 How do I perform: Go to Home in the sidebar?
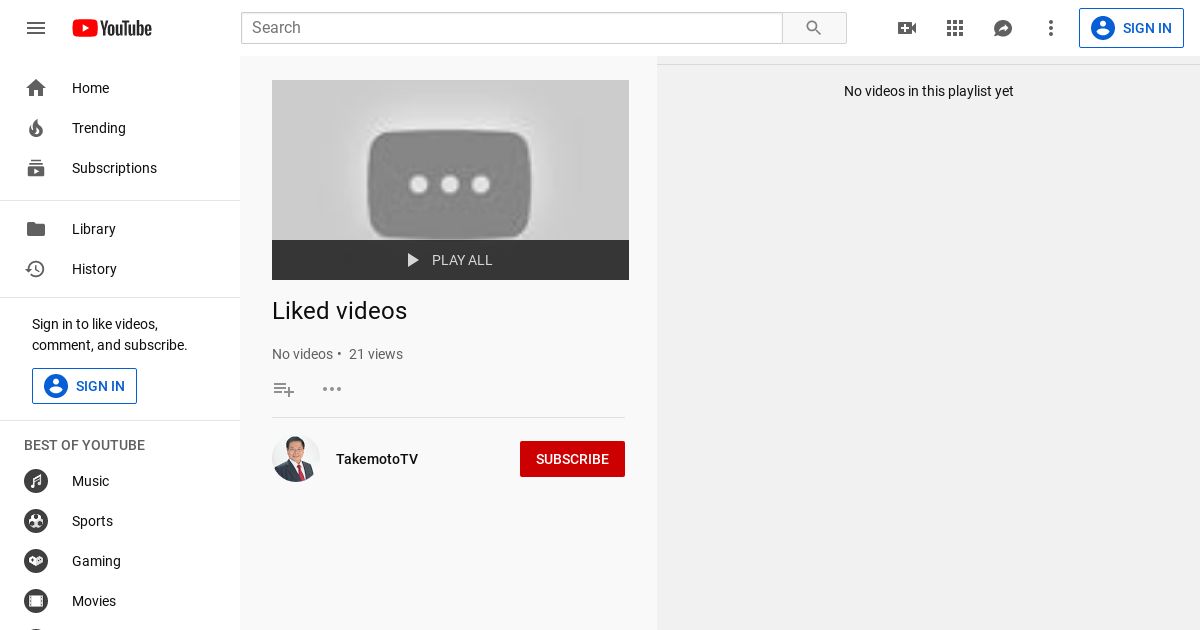(120, 88)
